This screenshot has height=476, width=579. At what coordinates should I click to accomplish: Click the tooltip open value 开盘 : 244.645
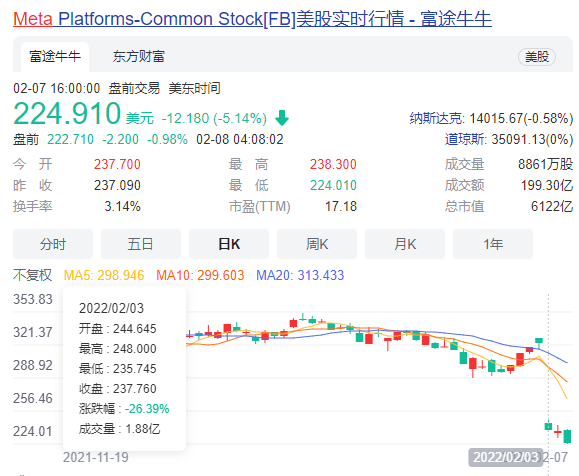point(117,329)
